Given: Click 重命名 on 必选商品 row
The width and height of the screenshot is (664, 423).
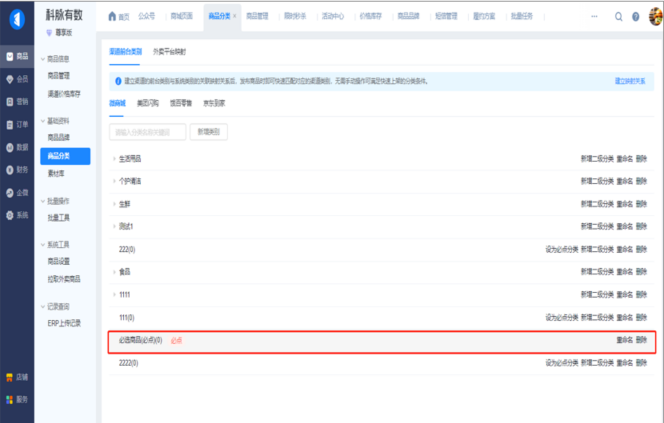Looking at the screenshot, I should tap(625, 340).
